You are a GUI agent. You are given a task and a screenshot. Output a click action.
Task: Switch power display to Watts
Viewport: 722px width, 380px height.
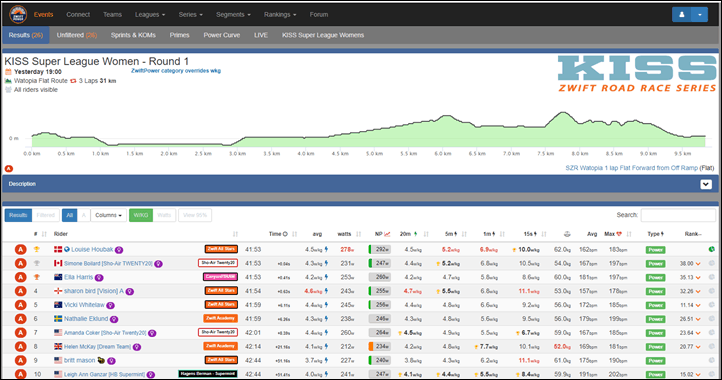click(164, 215)
